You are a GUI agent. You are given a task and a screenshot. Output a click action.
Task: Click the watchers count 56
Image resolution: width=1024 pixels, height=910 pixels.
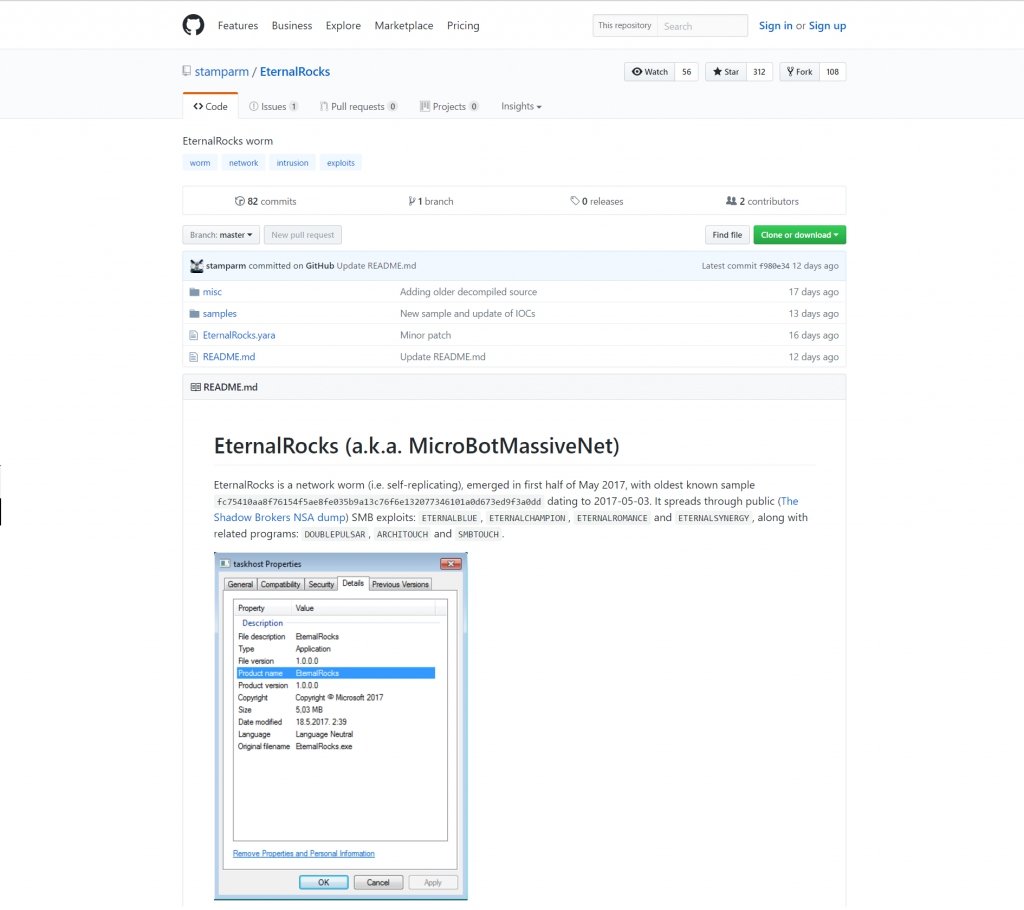(686, 72)
